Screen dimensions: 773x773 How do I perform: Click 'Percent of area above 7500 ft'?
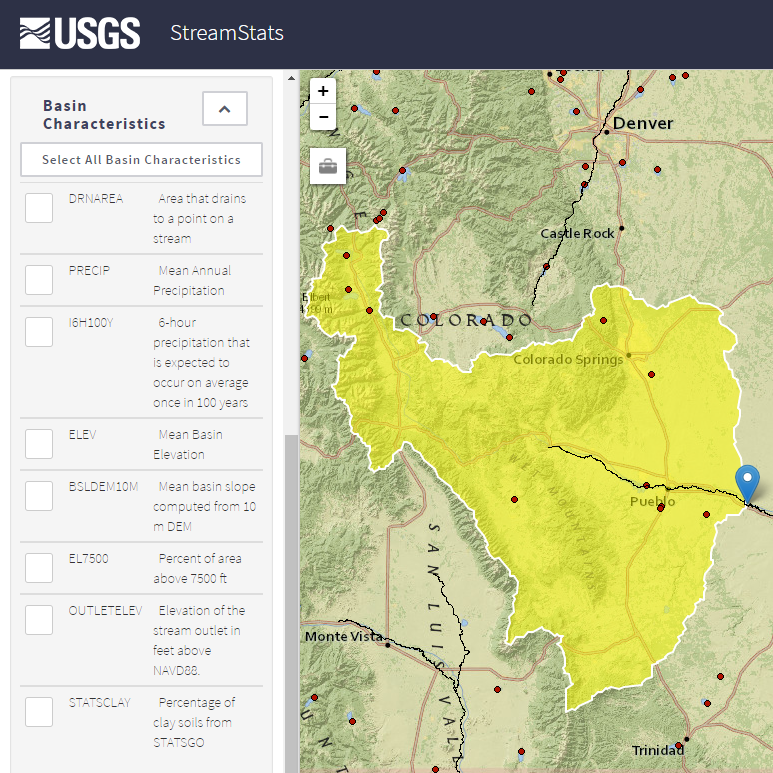click(197, 568)
